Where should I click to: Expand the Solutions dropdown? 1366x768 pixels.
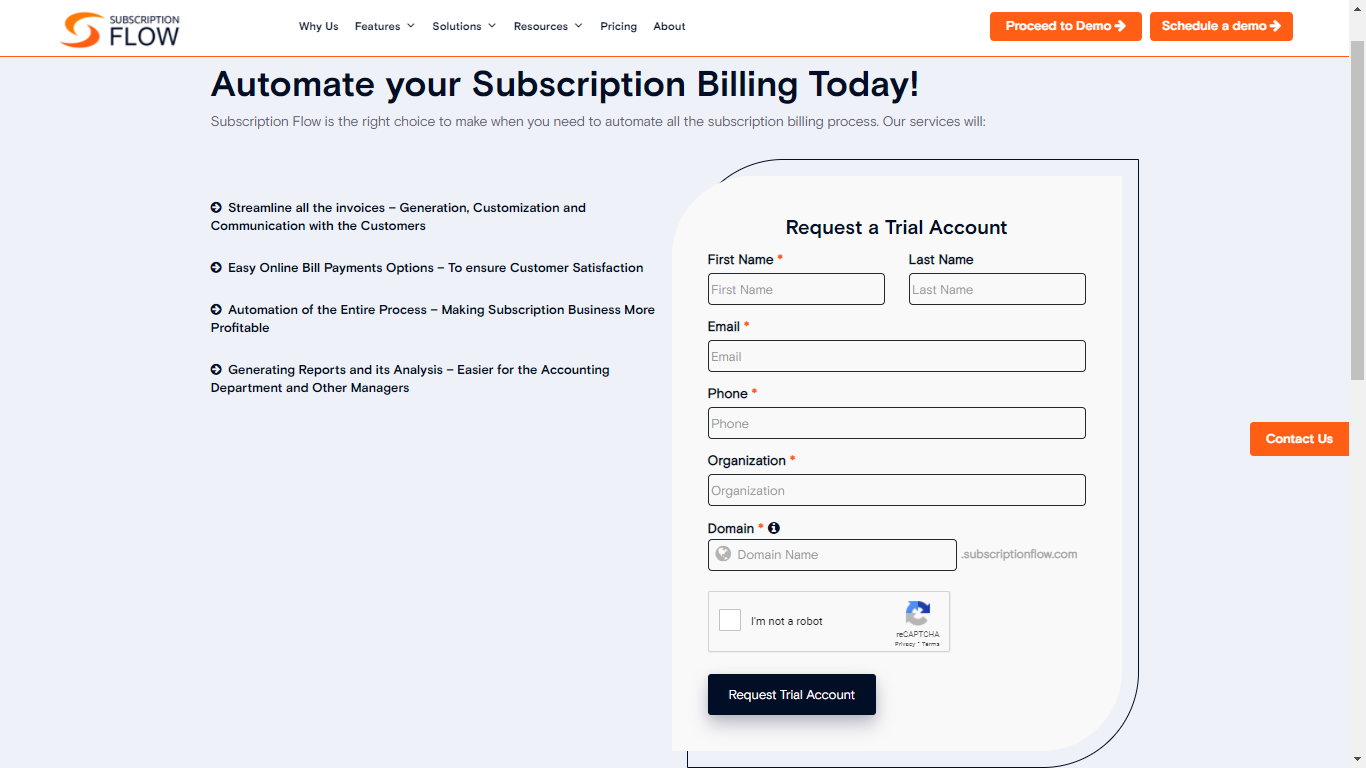(463, 26)
